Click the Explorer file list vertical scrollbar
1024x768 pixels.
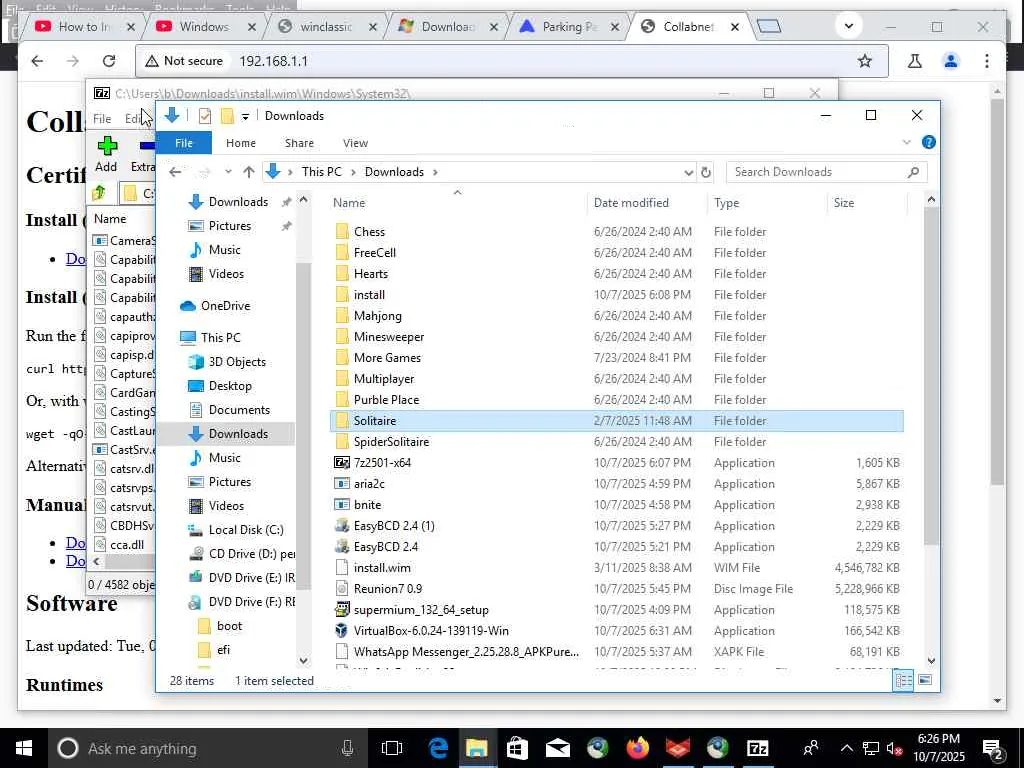pyautogui.click(x=931, y=378)
